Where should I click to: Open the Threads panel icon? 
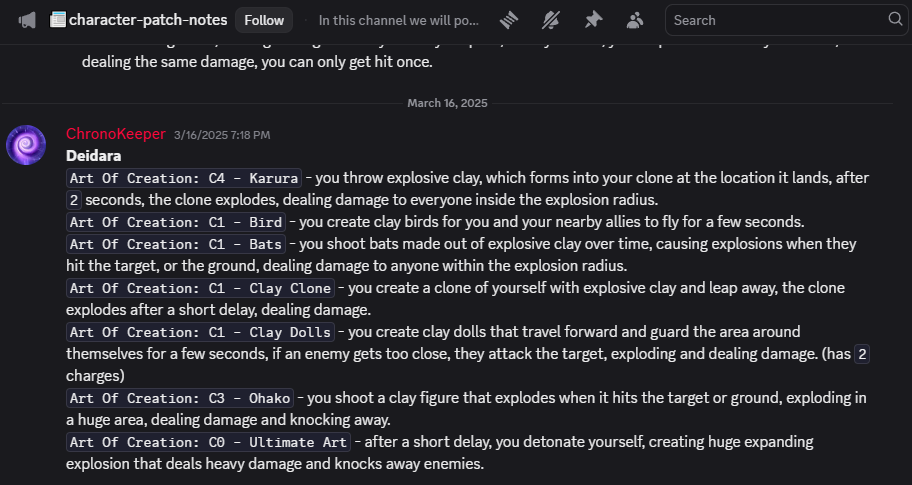click(x=511, y=20)
